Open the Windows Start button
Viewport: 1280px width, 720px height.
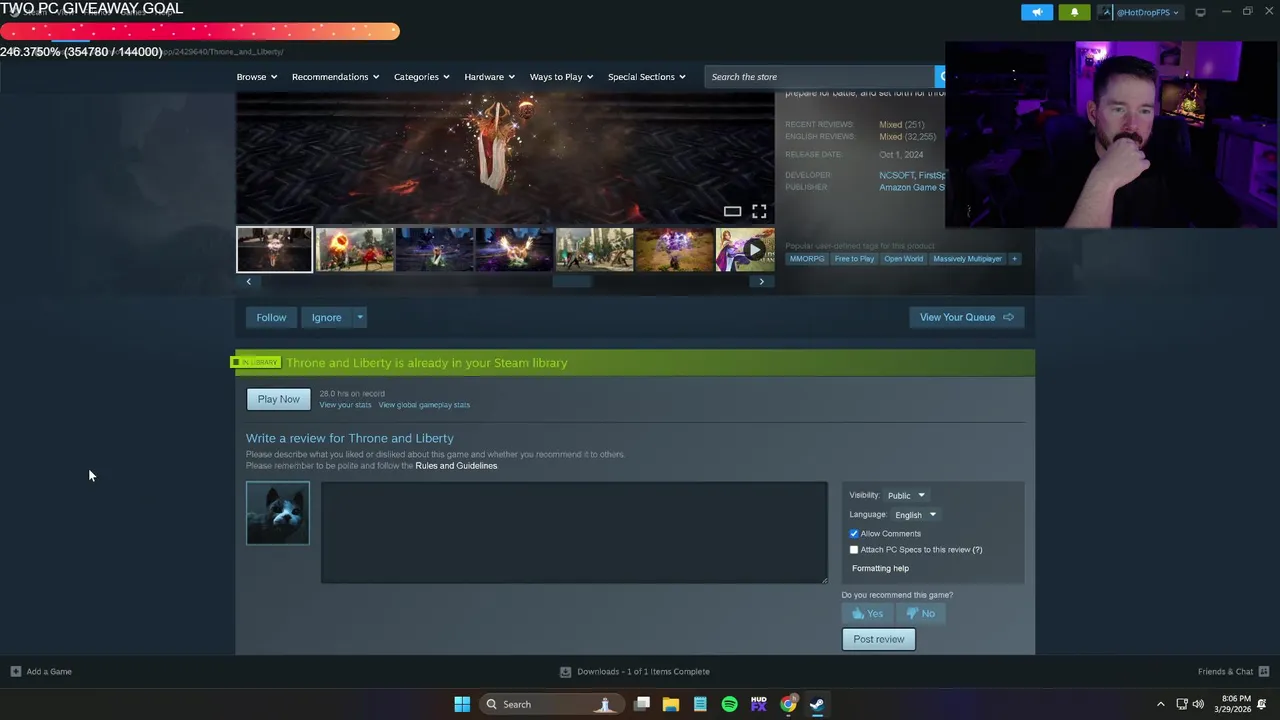[x=462, y=704]
